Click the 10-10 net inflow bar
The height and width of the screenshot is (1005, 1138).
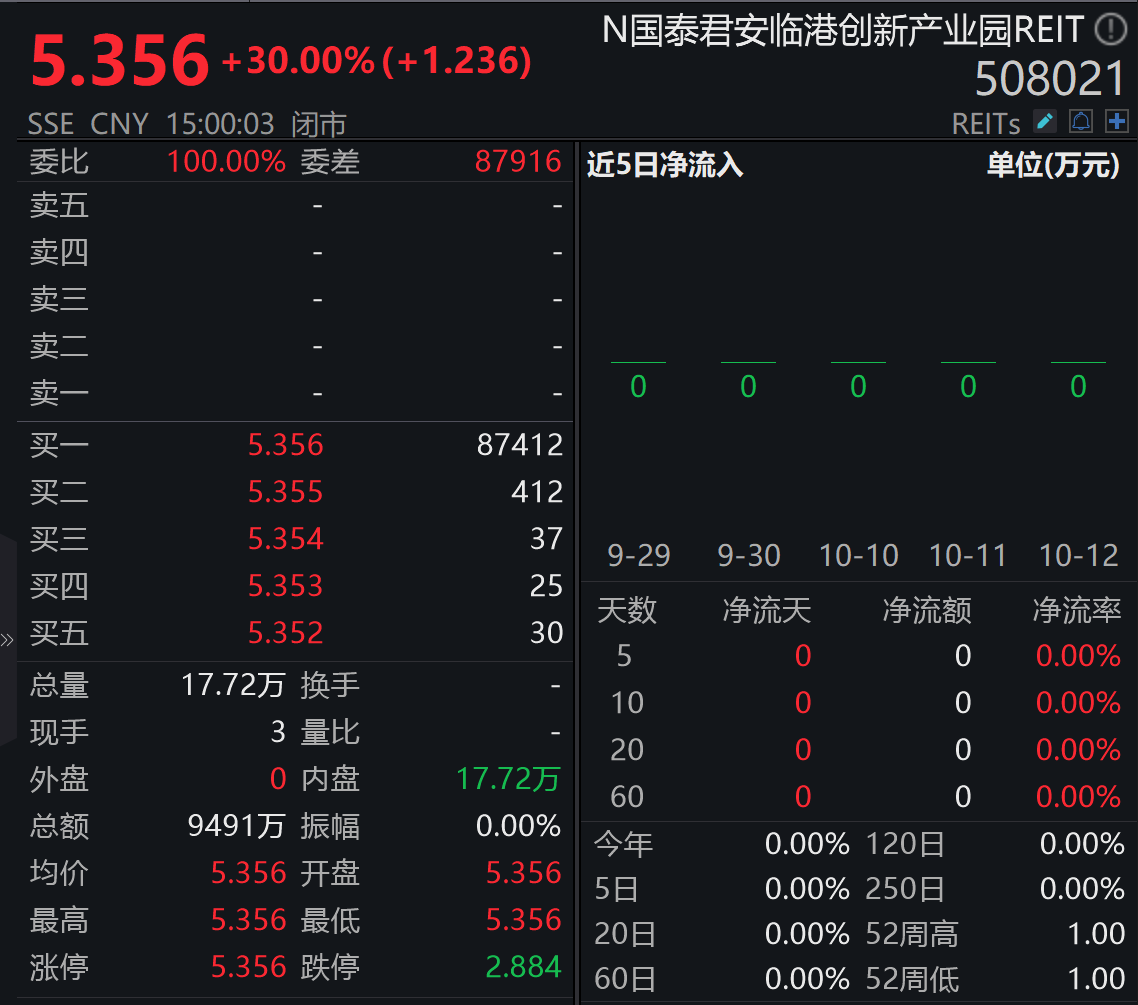pyautogui.click(x=858, y=362)
